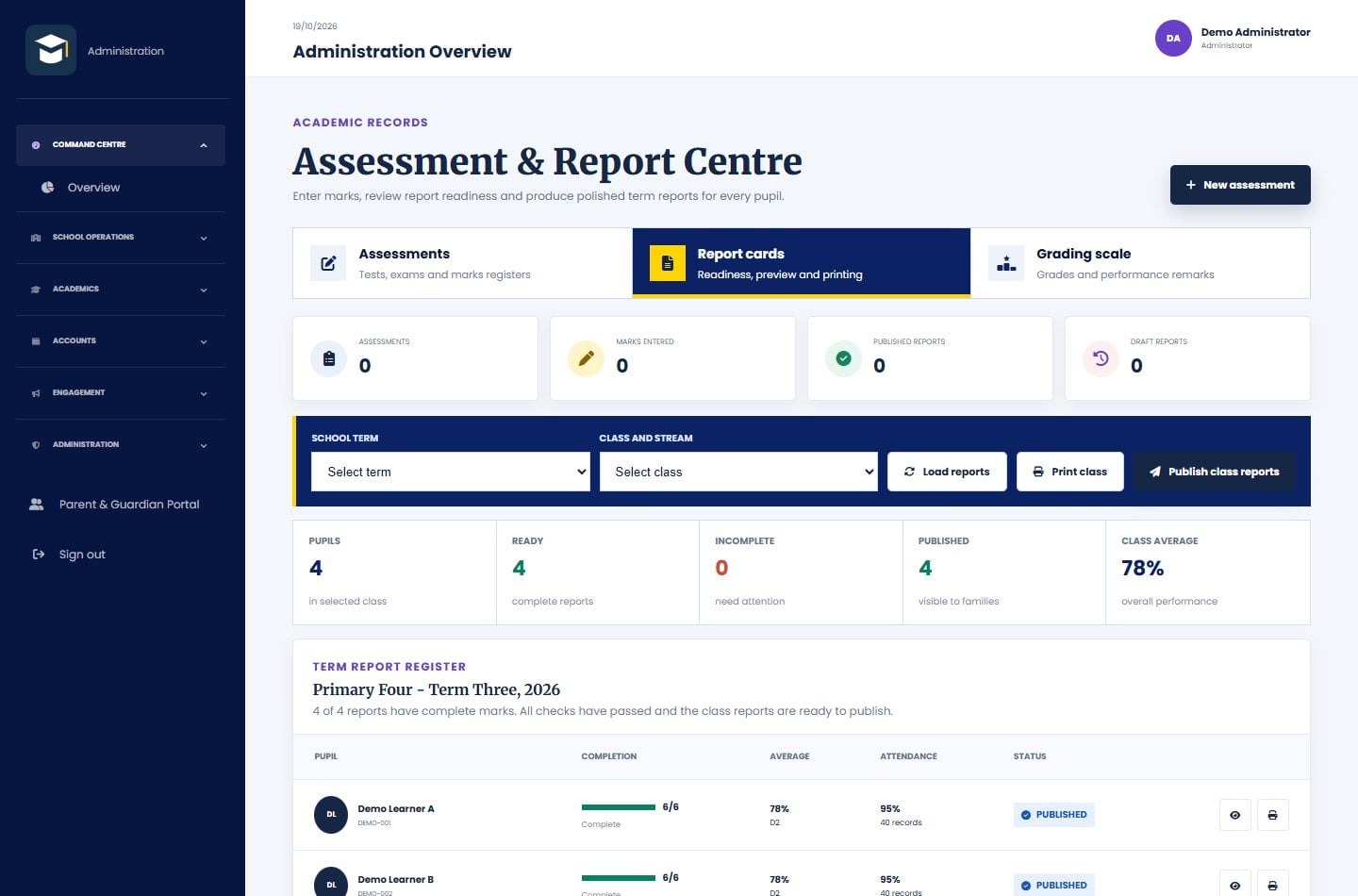Click the Grading scale podium icon

1006,263
